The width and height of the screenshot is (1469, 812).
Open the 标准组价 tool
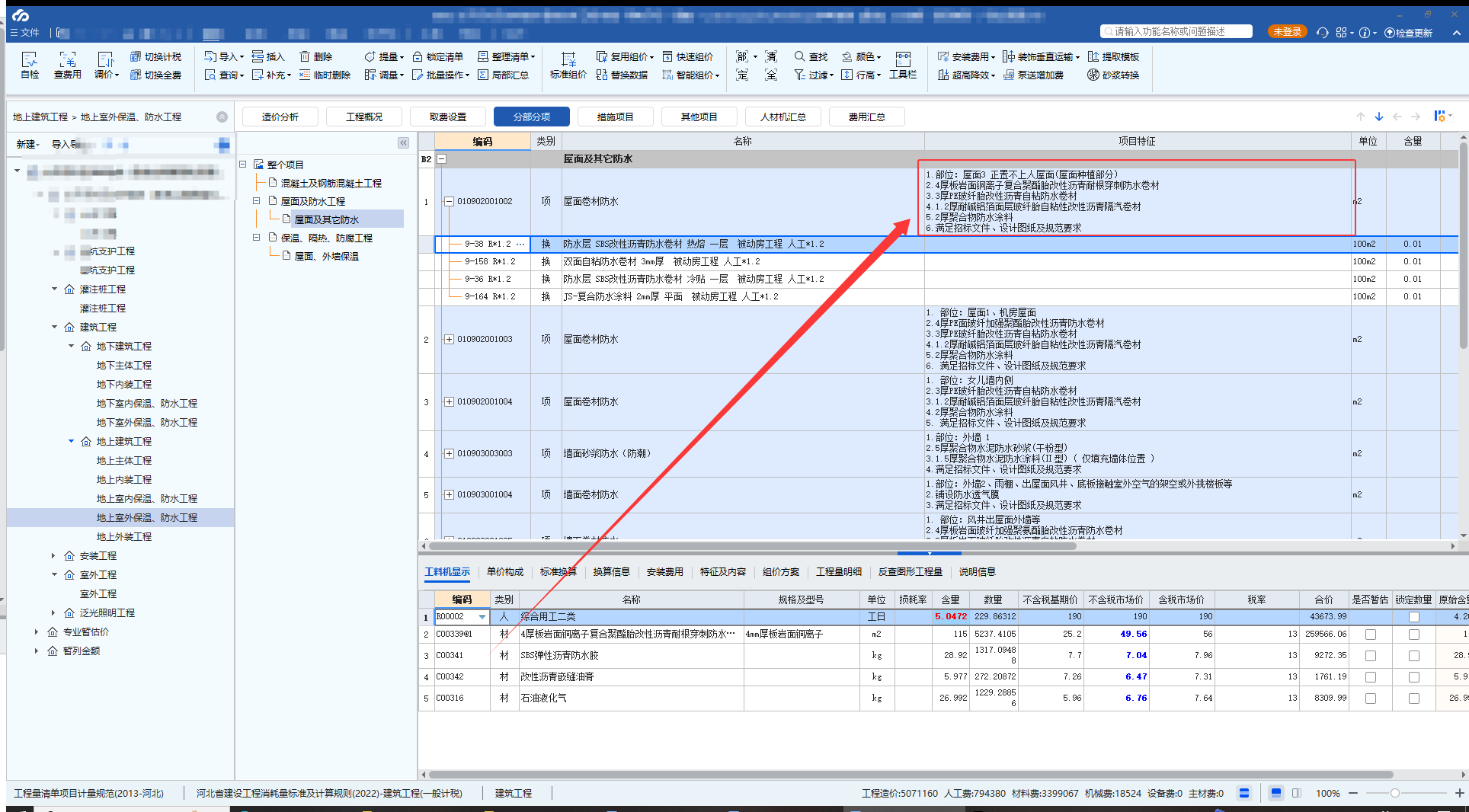pyautogui.click(x=568, y=66)
